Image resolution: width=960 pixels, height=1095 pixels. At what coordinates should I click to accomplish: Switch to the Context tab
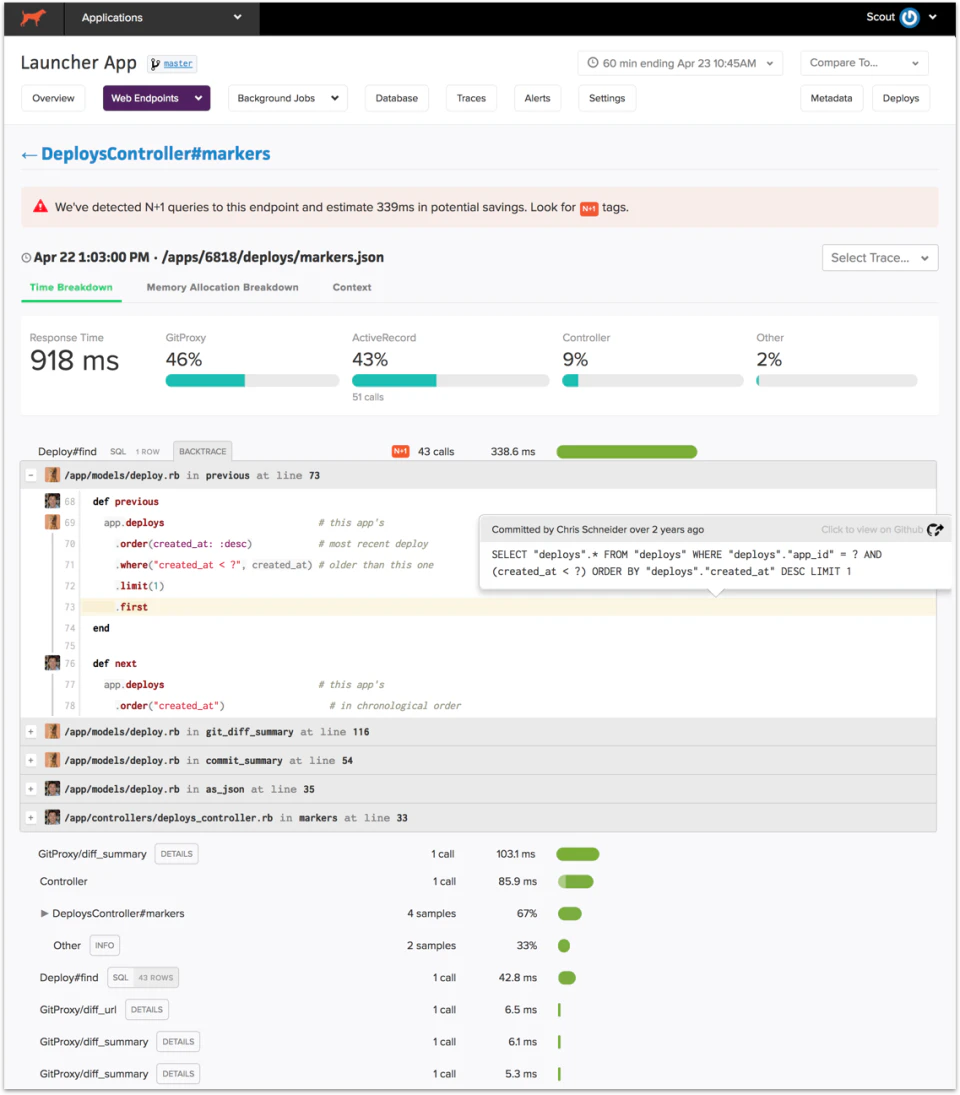(x=351, y=287)
